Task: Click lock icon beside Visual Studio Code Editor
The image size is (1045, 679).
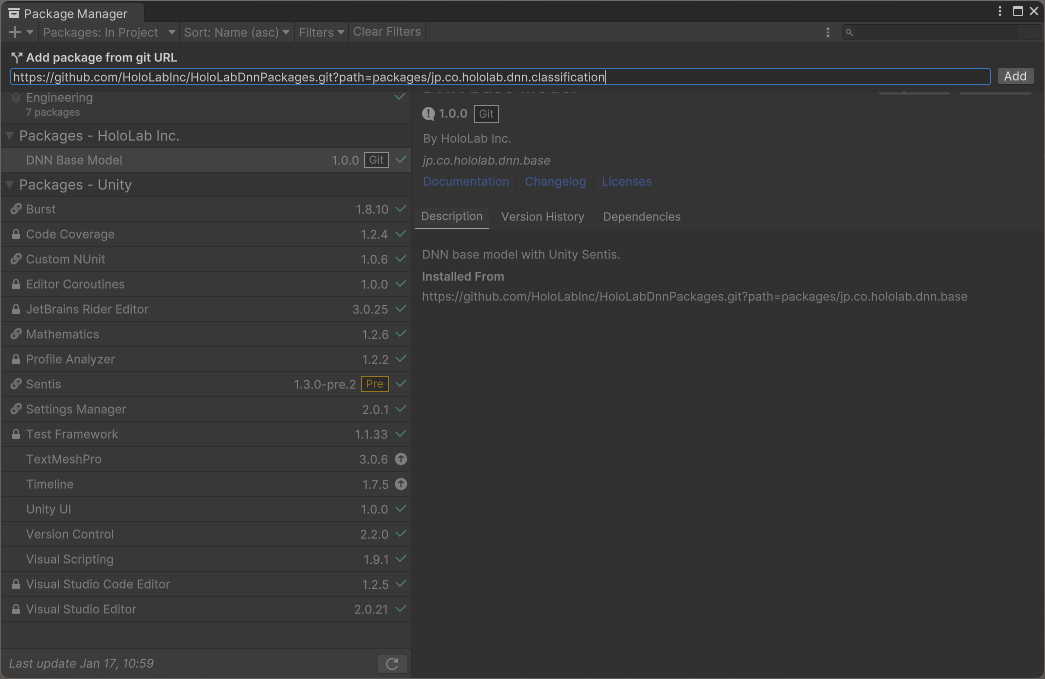Action: [16, 584]
